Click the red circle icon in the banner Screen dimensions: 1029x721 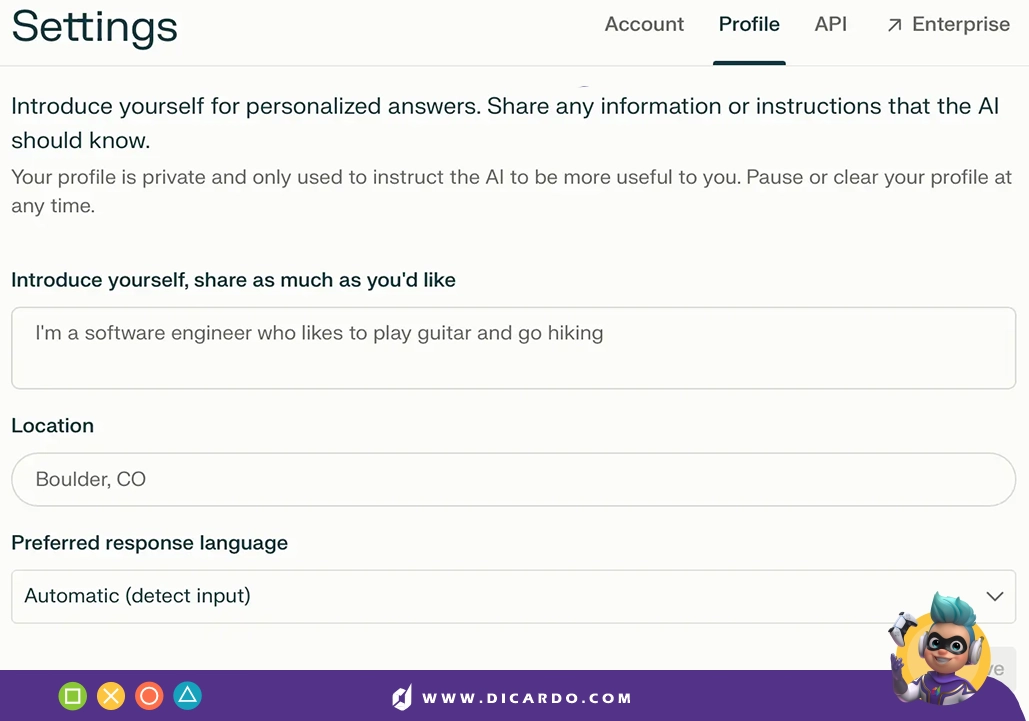(x=149, y=696)
